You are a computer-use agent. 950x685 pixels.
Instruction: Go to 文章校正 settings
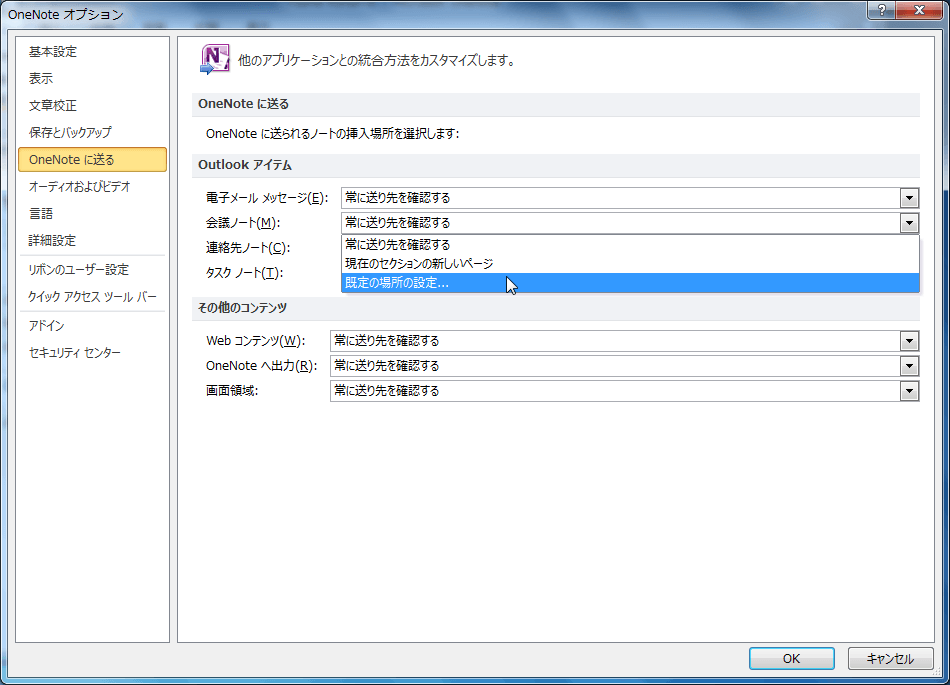[x=53, y=105]
